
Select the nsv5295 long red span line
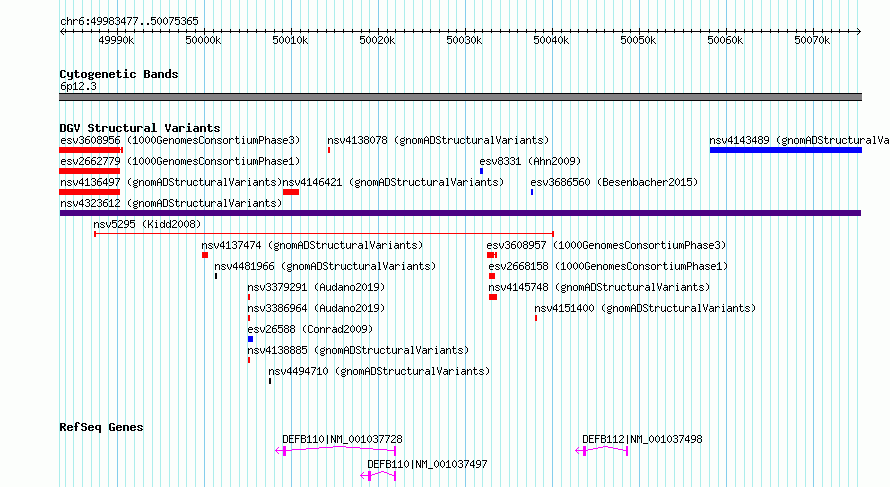coord(324,234)
